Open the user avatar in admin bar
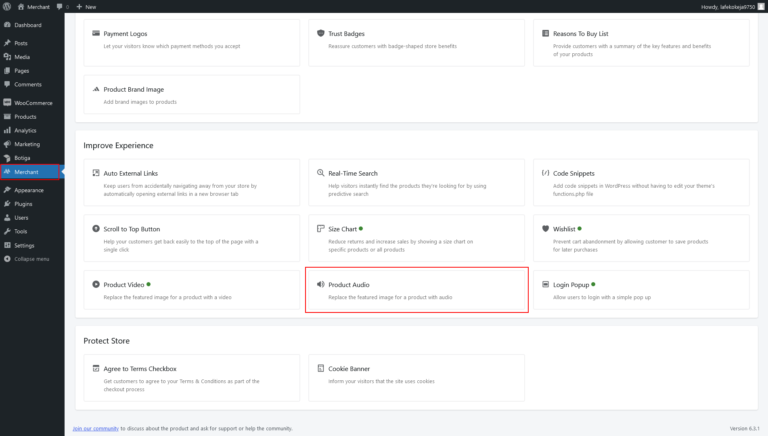This screenshot has width=768, height=436. click(761, 6)
